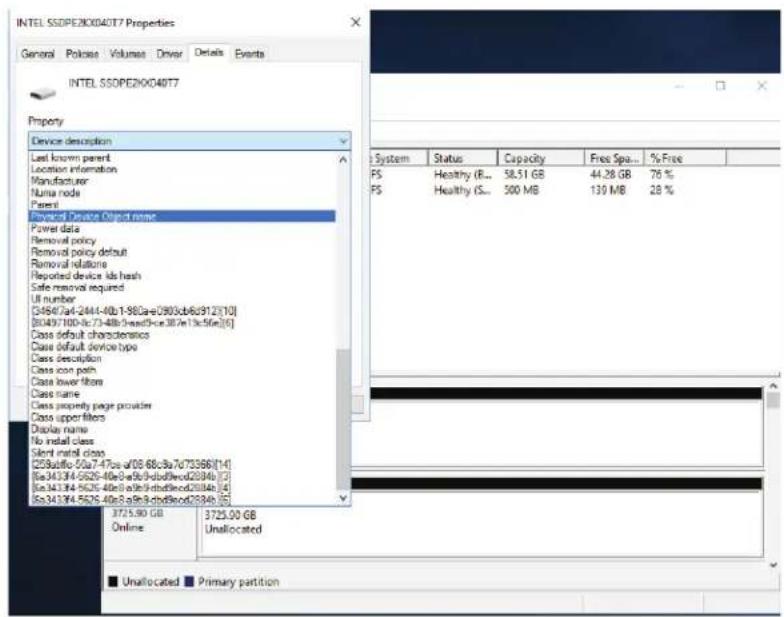This screenshot has width=784, height=617.
Task: Click the Unallocated legend black swatch
Action: [x=113, y=582]
